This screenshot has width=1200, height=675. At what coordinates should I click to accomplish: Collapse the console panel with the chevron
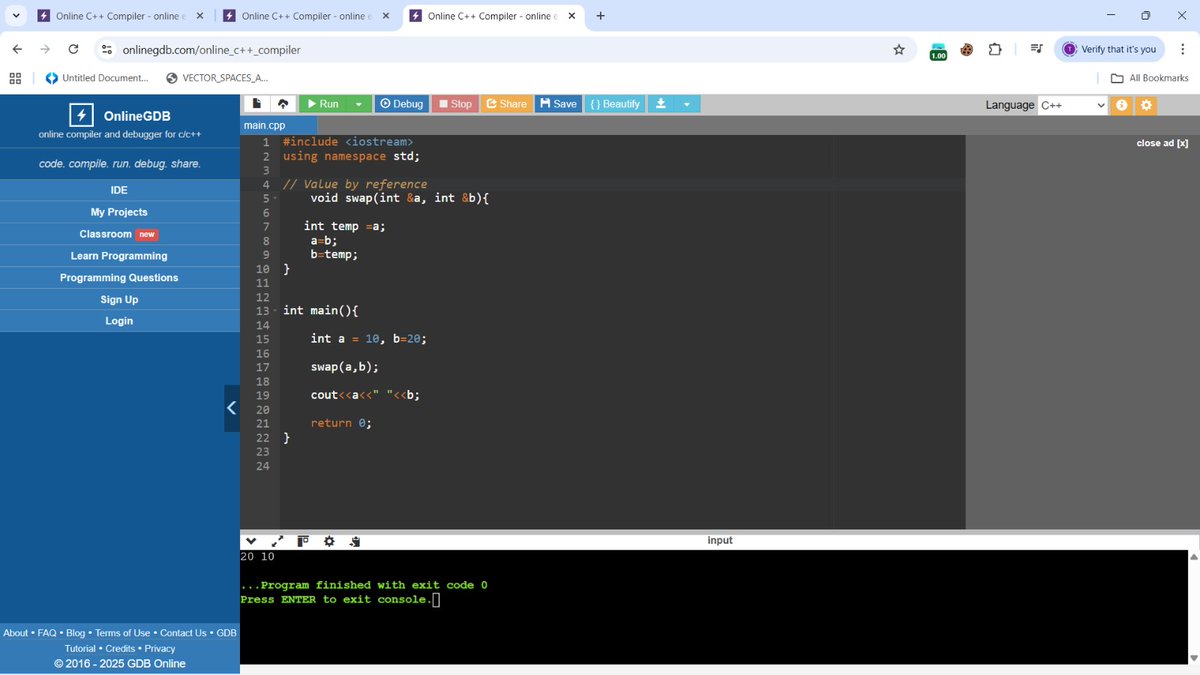point(251,540)
